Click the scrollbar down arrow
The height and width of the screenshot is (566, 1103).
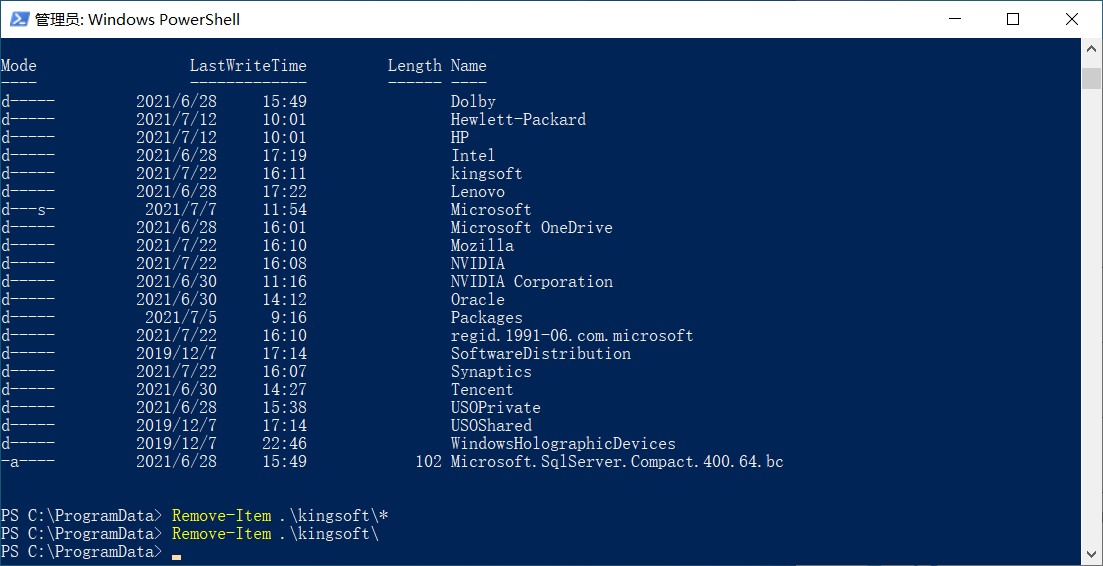point(1092,555)
